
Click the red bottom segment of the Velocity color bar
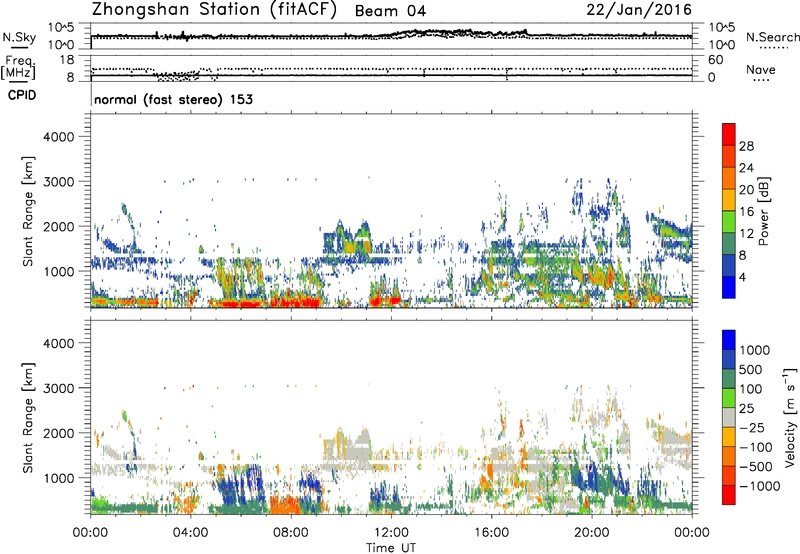point(729,495)
